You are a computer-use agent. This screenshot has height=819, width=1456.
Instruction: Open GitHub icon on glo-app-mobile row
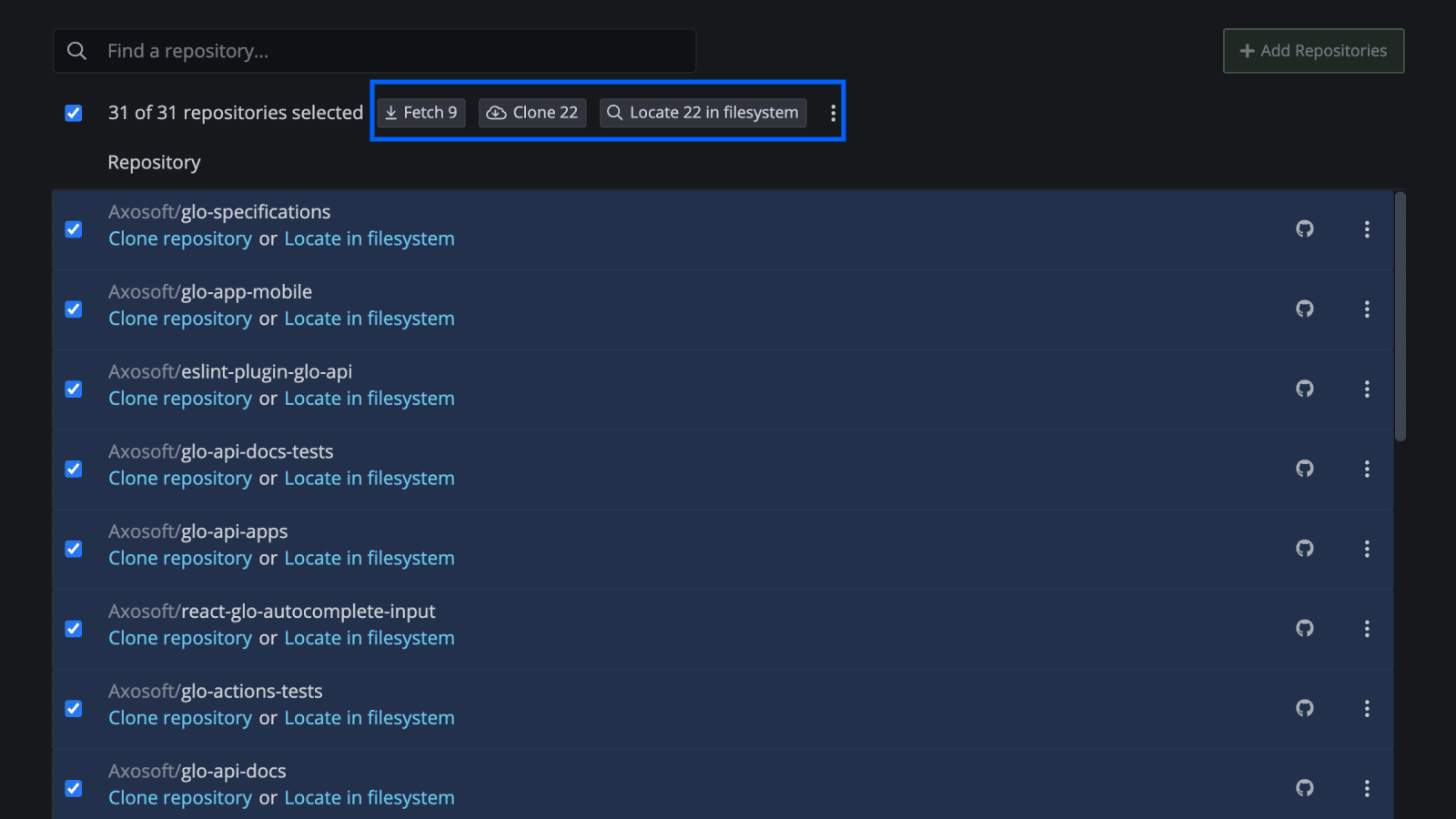(x=1305, y=309)
